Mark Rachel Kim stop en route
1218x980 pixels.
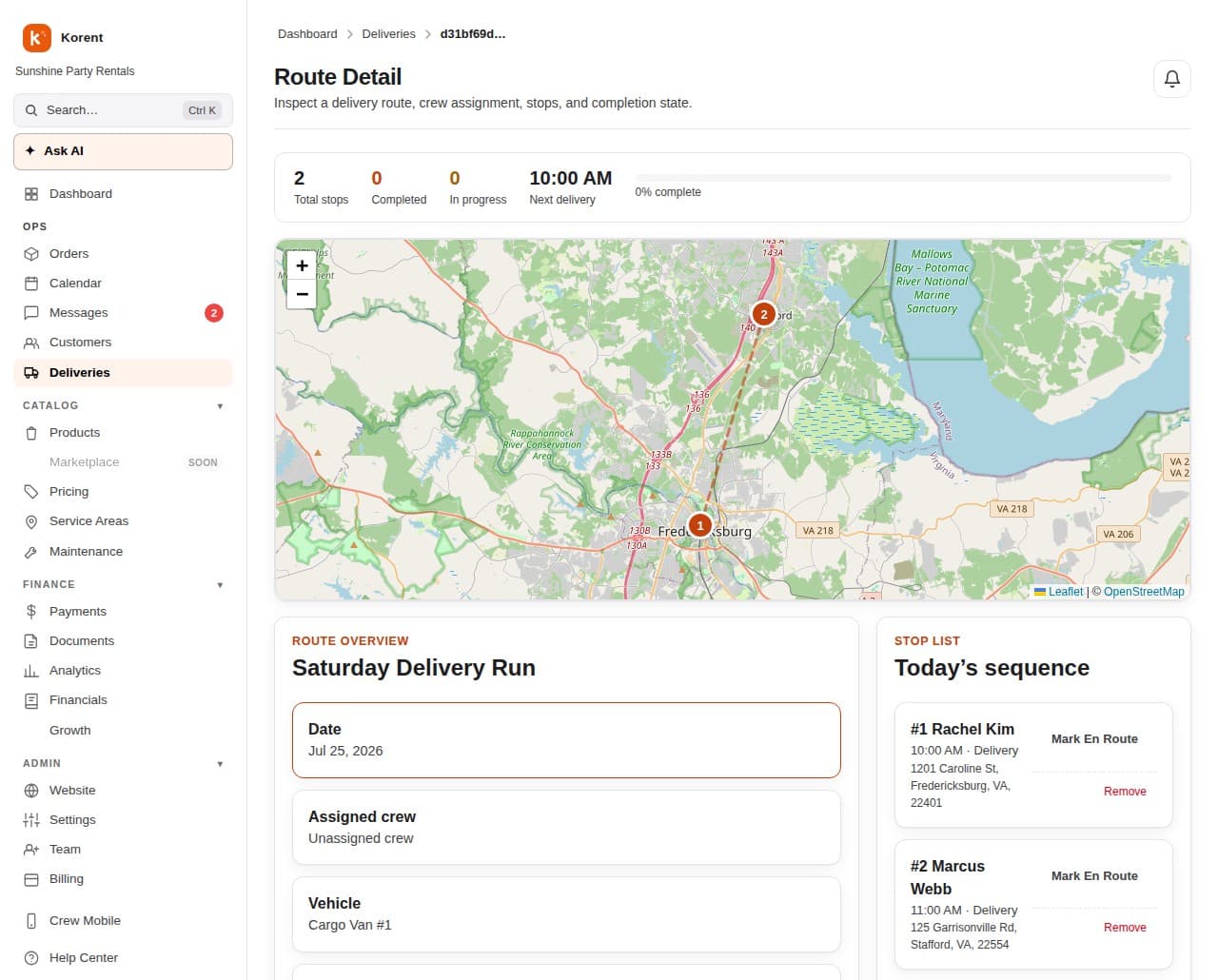click(1094, 739)
